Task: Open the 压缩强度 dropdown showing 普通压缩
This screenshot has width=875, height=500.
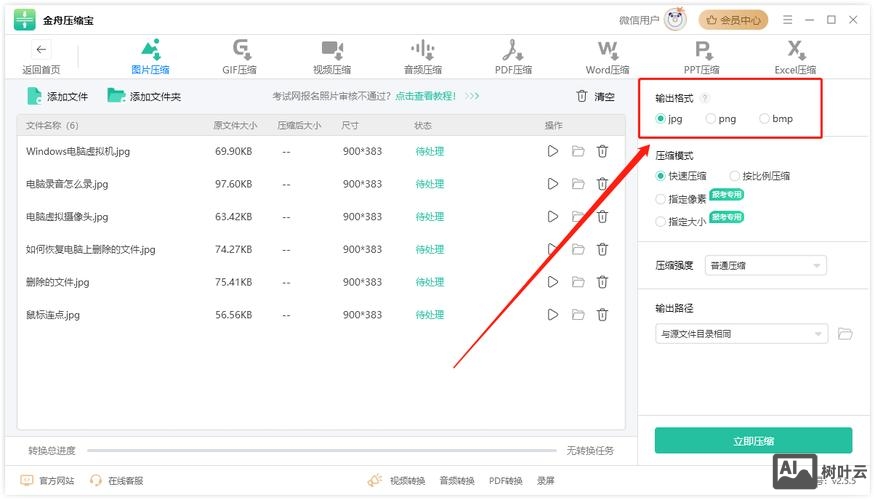Action: pos(766,266)
